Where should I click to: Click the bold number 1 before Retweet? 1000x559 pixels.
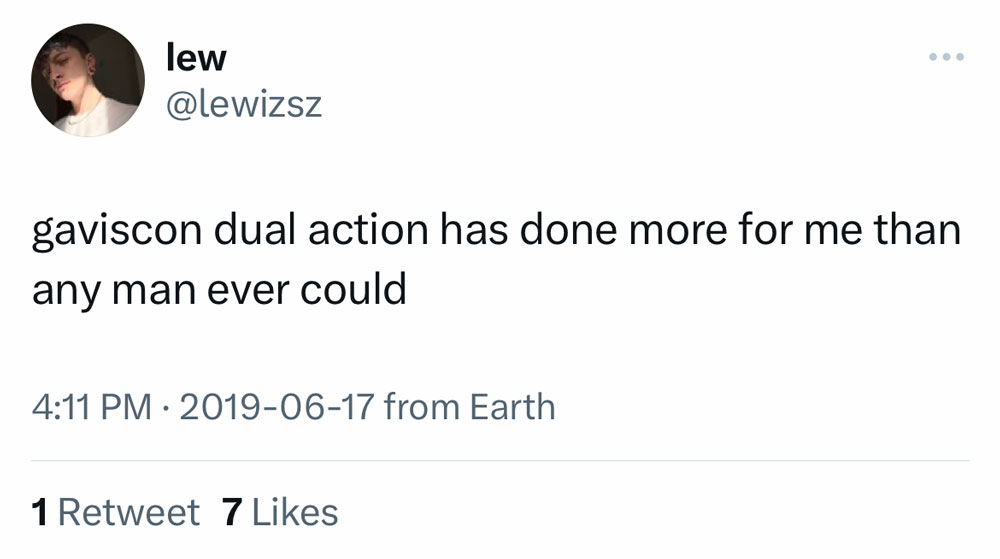40,512
